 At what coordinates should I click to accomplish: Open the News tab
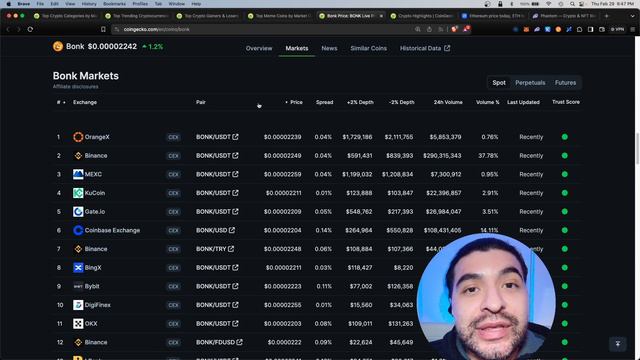click(x=329, y=48)
